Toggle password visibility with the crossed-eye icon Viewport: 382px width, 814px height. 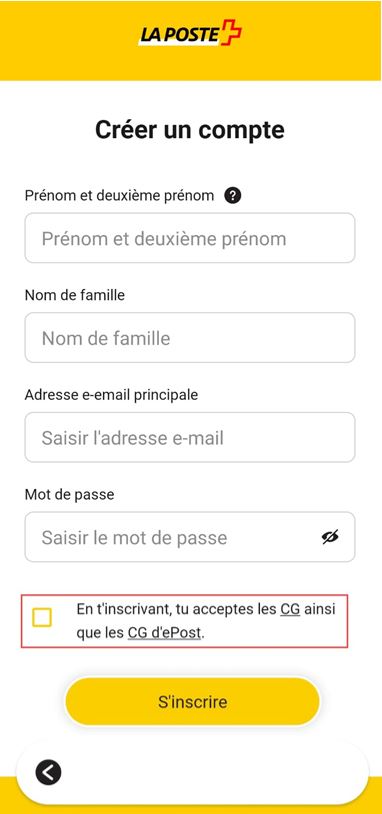[x=330, y=537]
